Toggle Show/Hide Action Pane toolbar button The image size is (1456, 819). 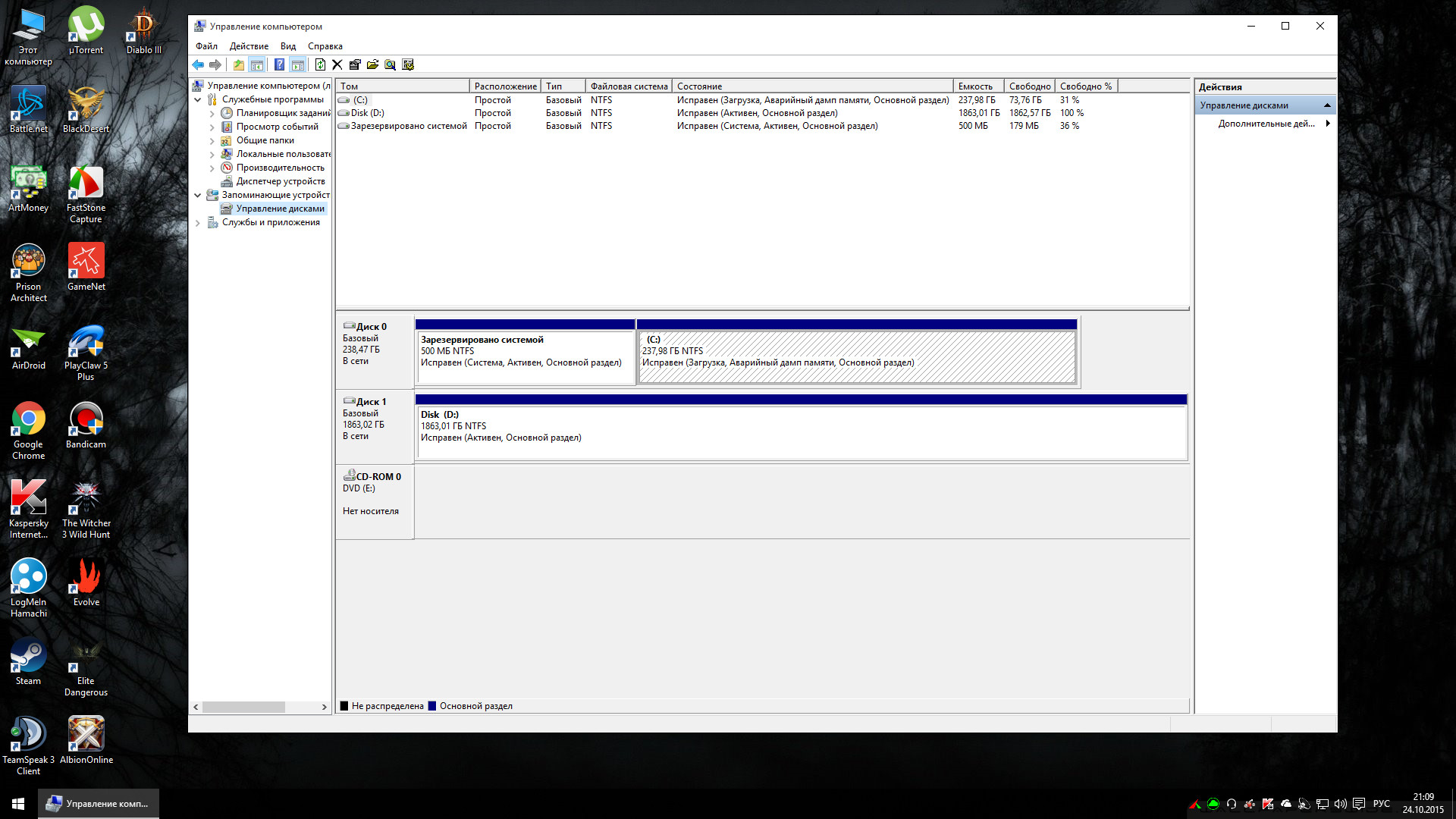(298, 65)
